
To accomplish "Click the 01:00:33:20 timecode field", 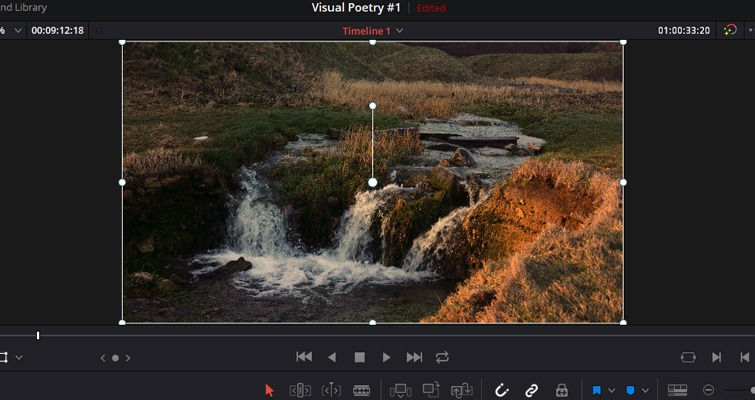I will (684, 30).
